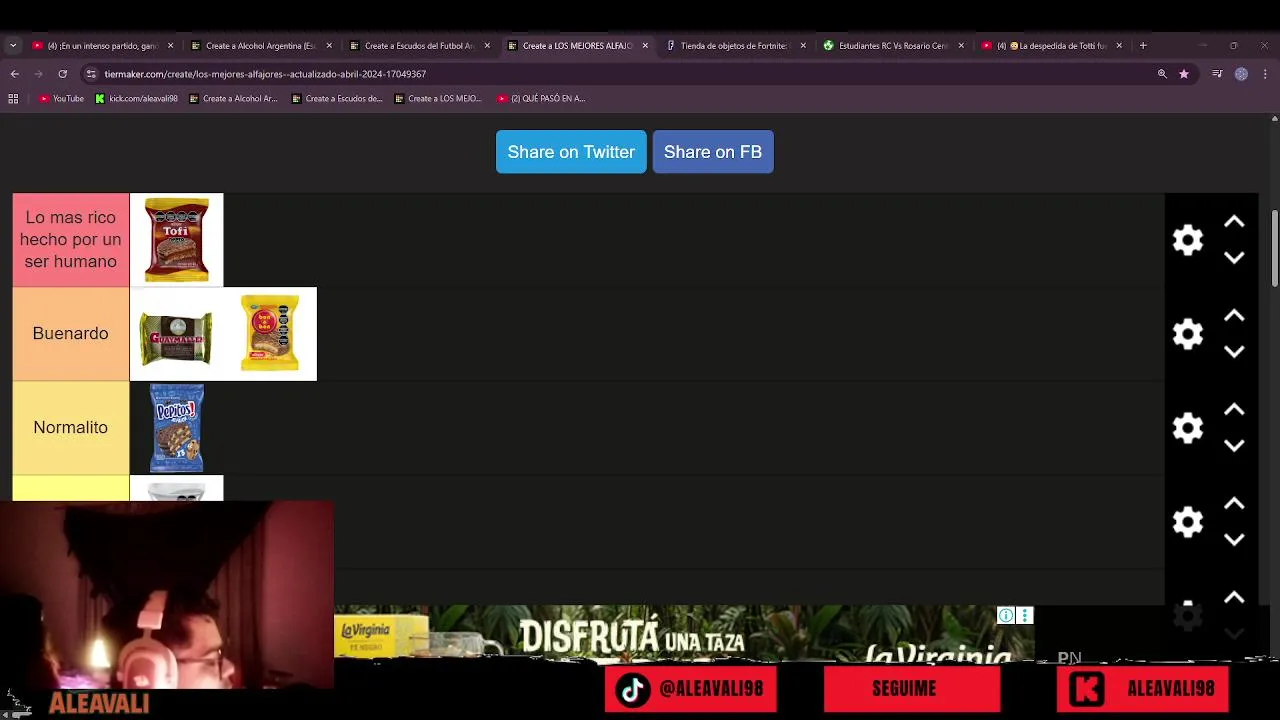The image size is (1280, 720).
Task: Open the ad info icon on La Virginia banner
Action: [1006, 615]
